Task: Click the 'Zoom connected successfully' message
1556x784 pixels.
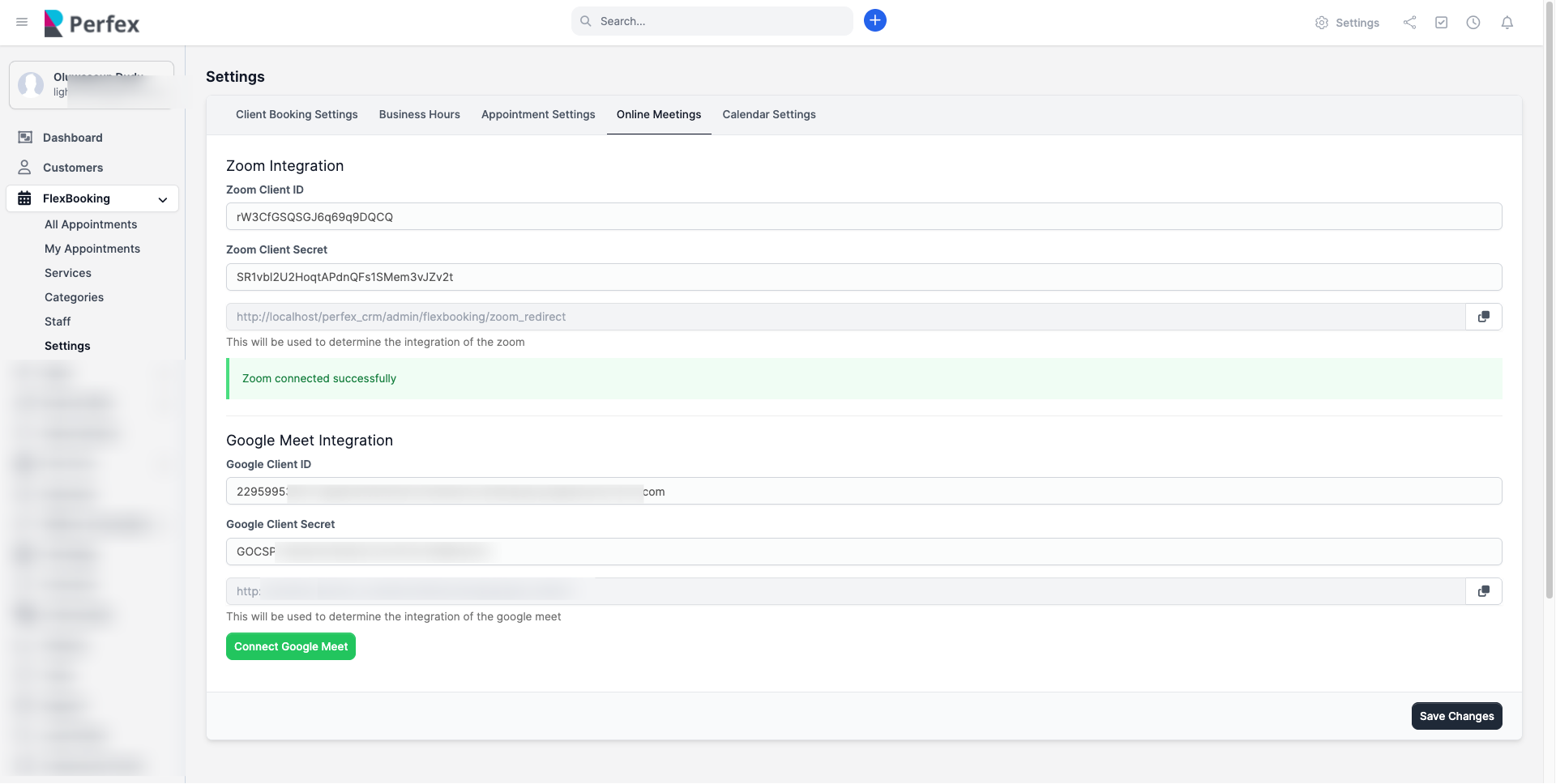Action: point(319,378)
